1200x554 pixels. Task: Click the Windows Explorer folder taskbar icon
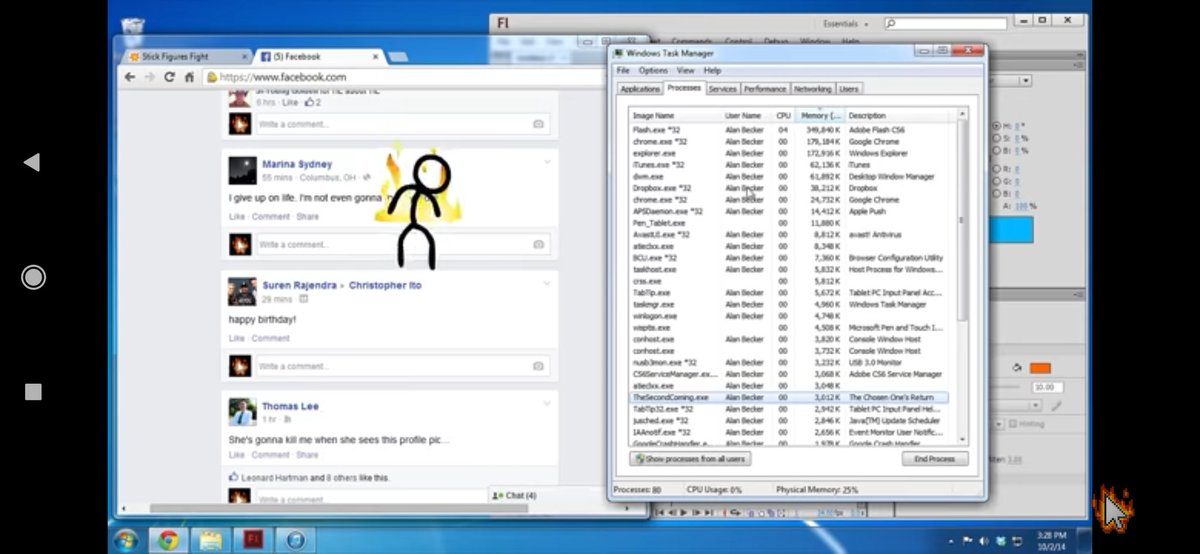211,540
